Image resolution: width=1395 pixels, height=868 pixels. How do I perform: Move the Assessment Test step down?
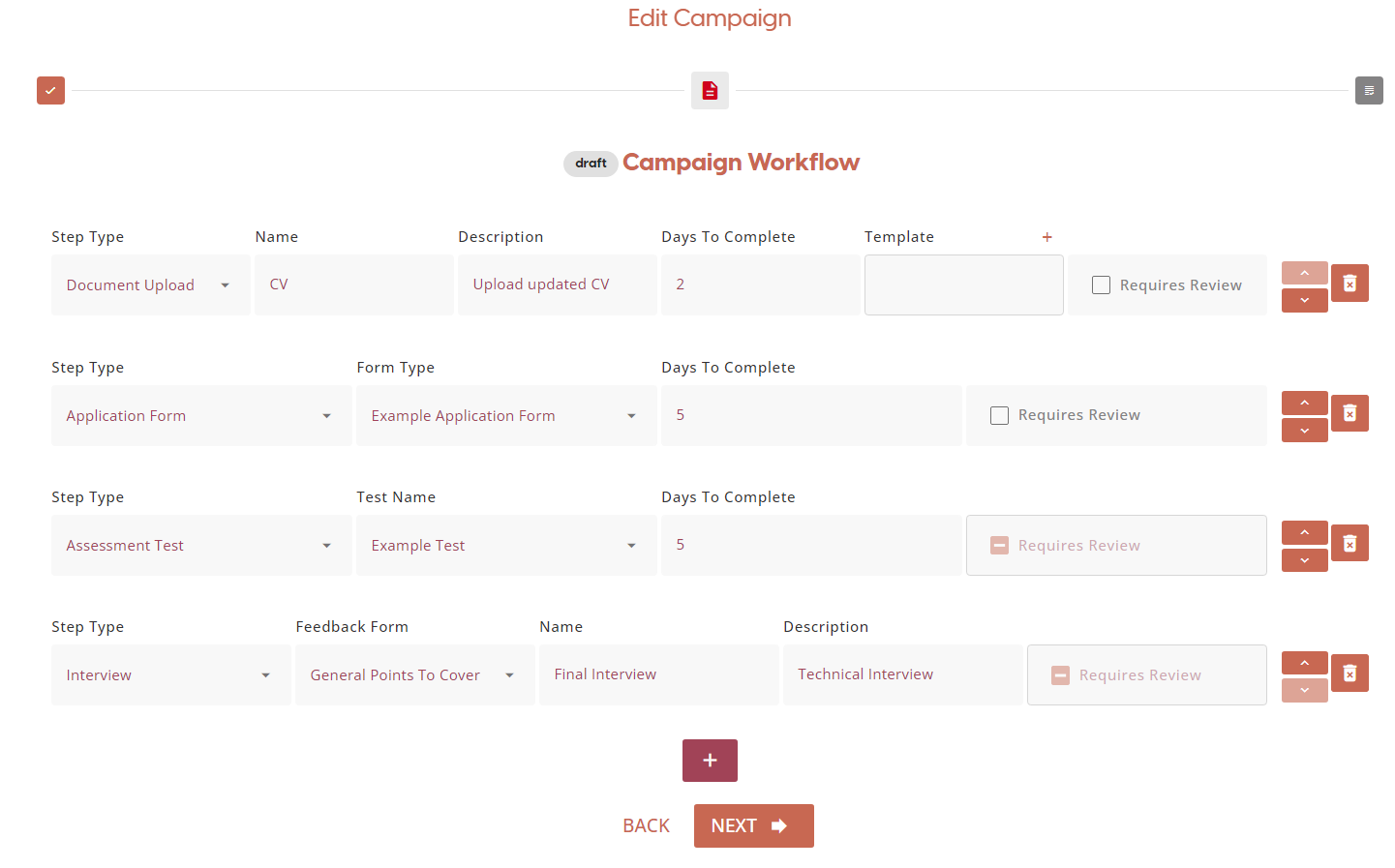point(1304,560)
